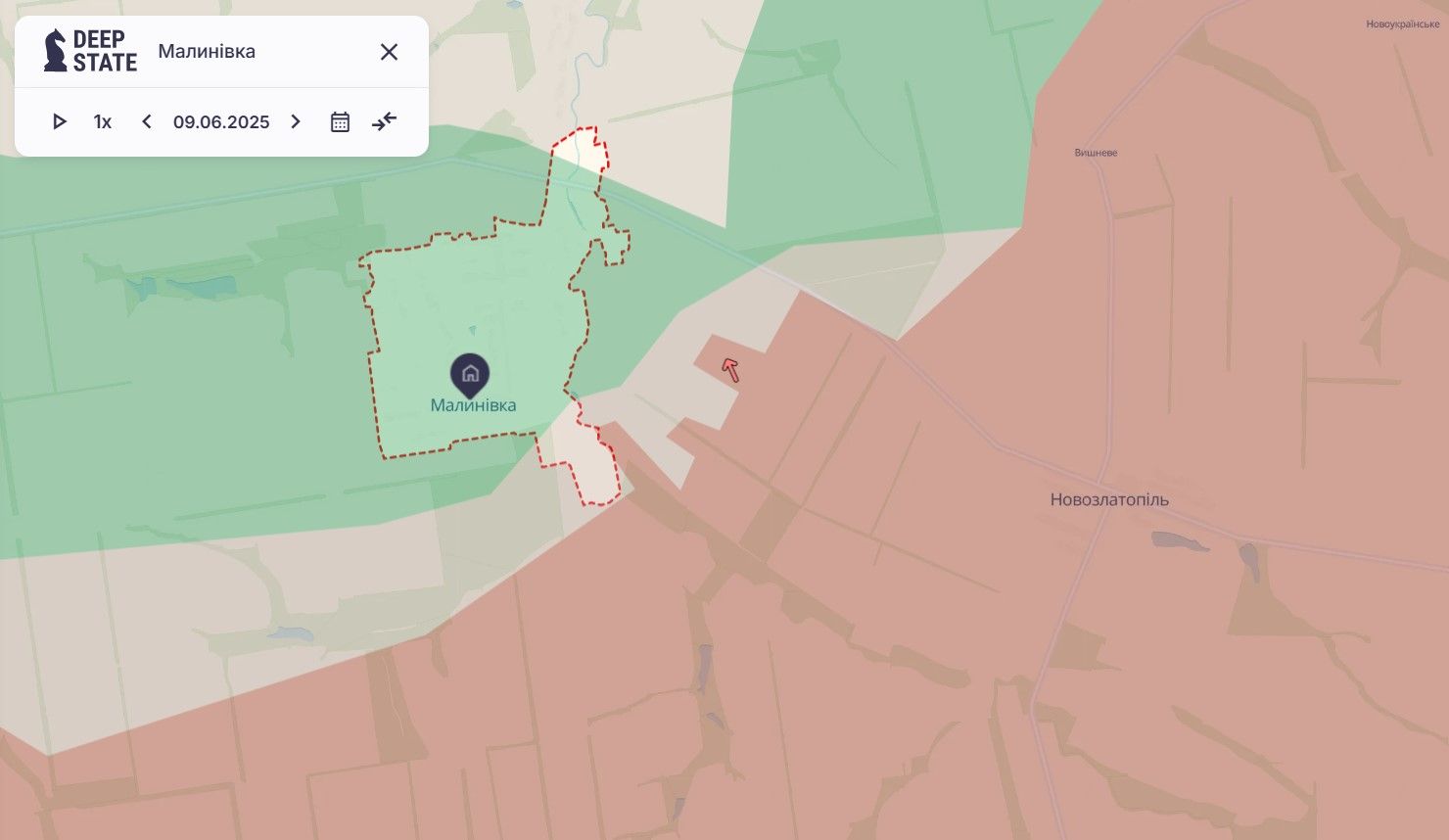
Task: Change the 1x playback speed
Action: pos(103,121)
